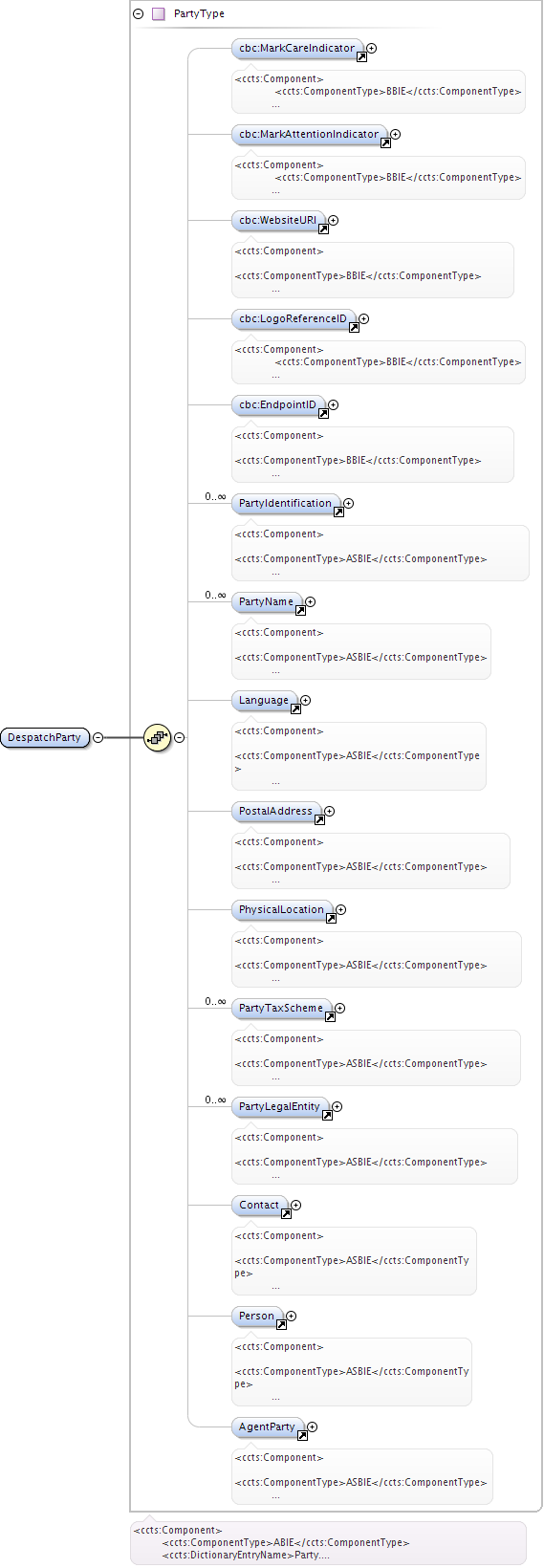Expand the cbc:MarkCareIndicator element
The height and width of the screenshot is (1568, 544).
[372, 48]
